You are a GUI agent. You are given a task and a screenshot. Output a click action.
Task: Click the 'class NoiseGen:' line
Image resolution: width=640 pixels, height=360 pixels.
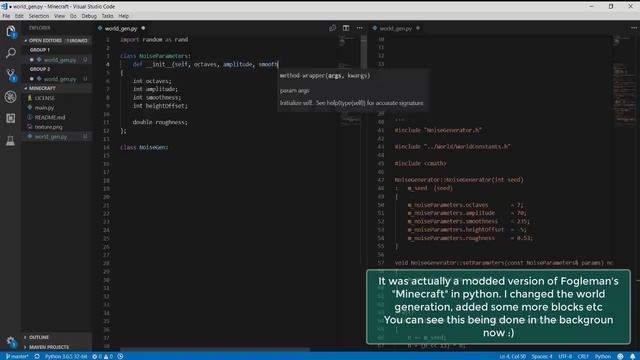[144, 147]
